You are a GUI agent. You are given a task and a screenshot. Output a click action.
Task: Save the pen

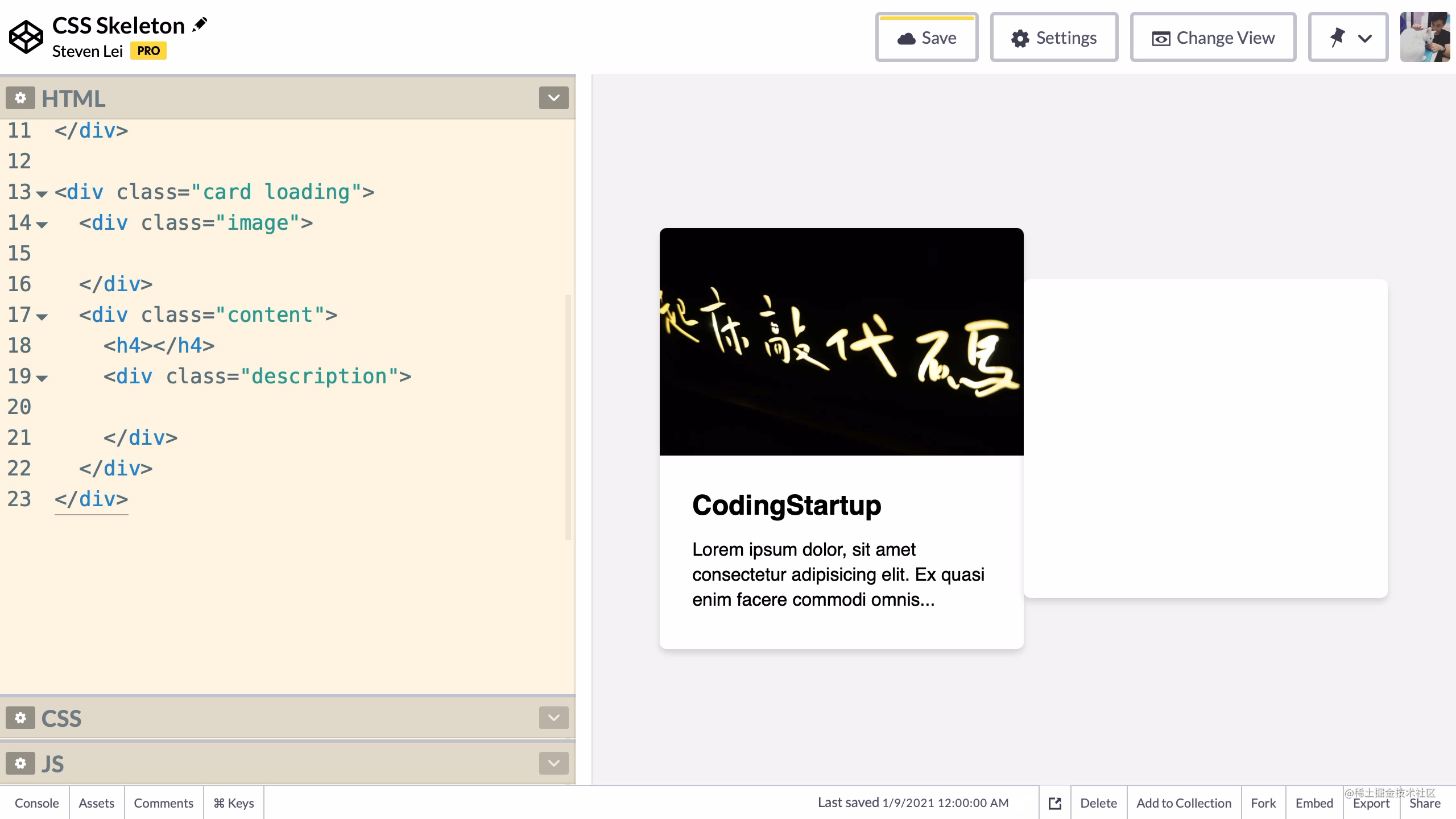[x=926, y=38]
